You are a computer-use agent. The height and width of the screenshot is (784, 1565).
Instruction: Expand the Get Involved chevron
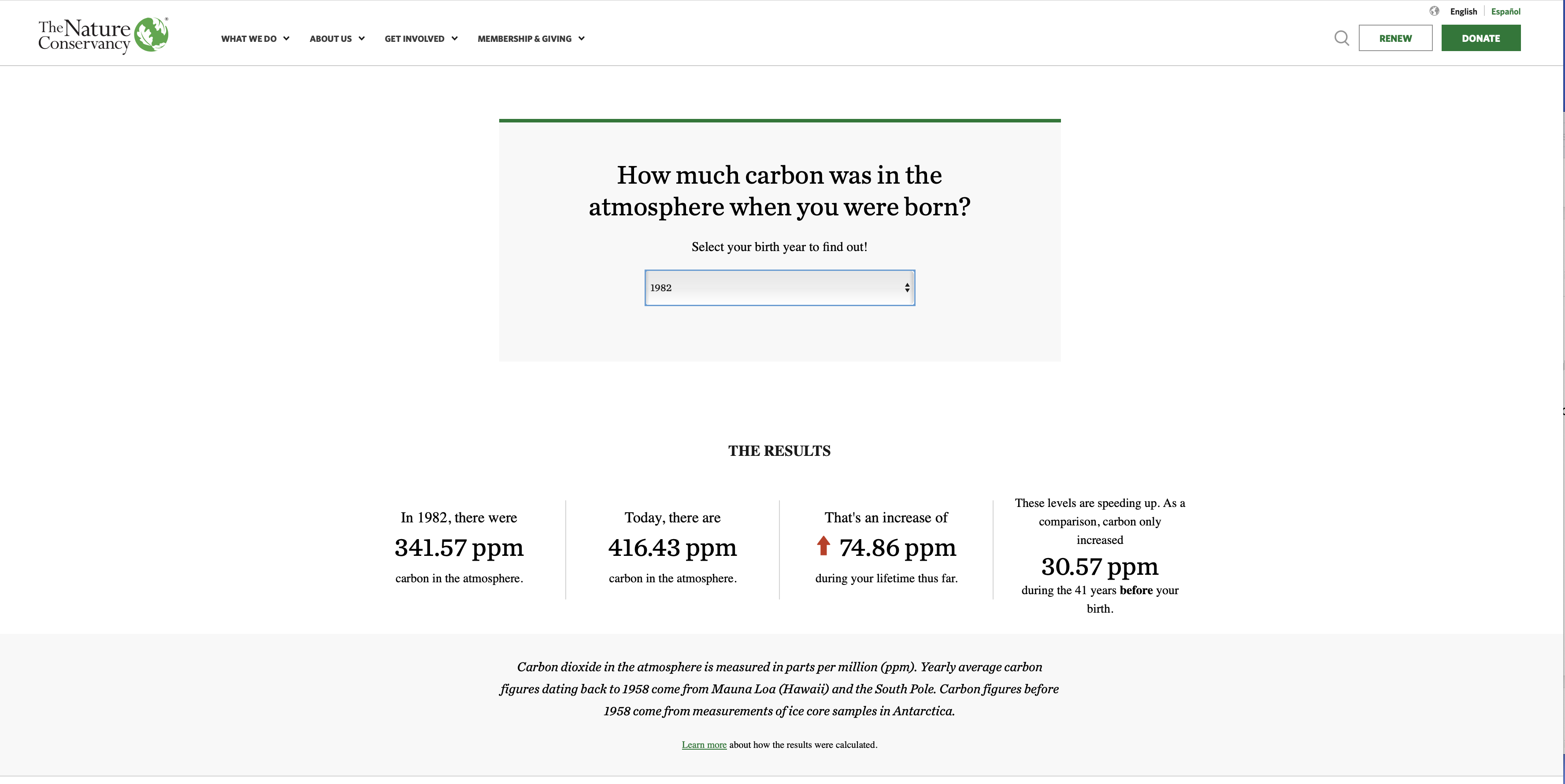(454, 38)
